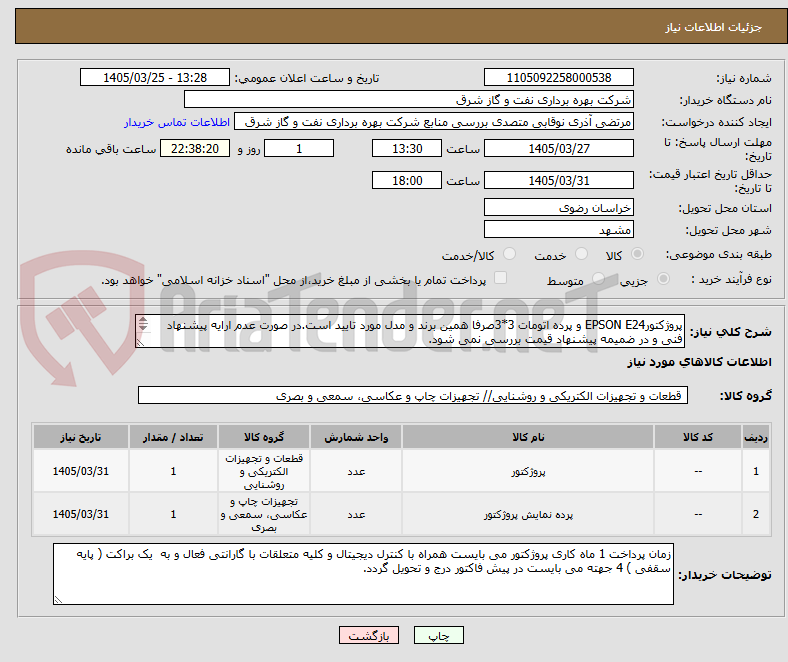This screenshot has width=788, height=662.
Task: Select the کالا/خدمت radio button
Action: (x=510, y=254)
